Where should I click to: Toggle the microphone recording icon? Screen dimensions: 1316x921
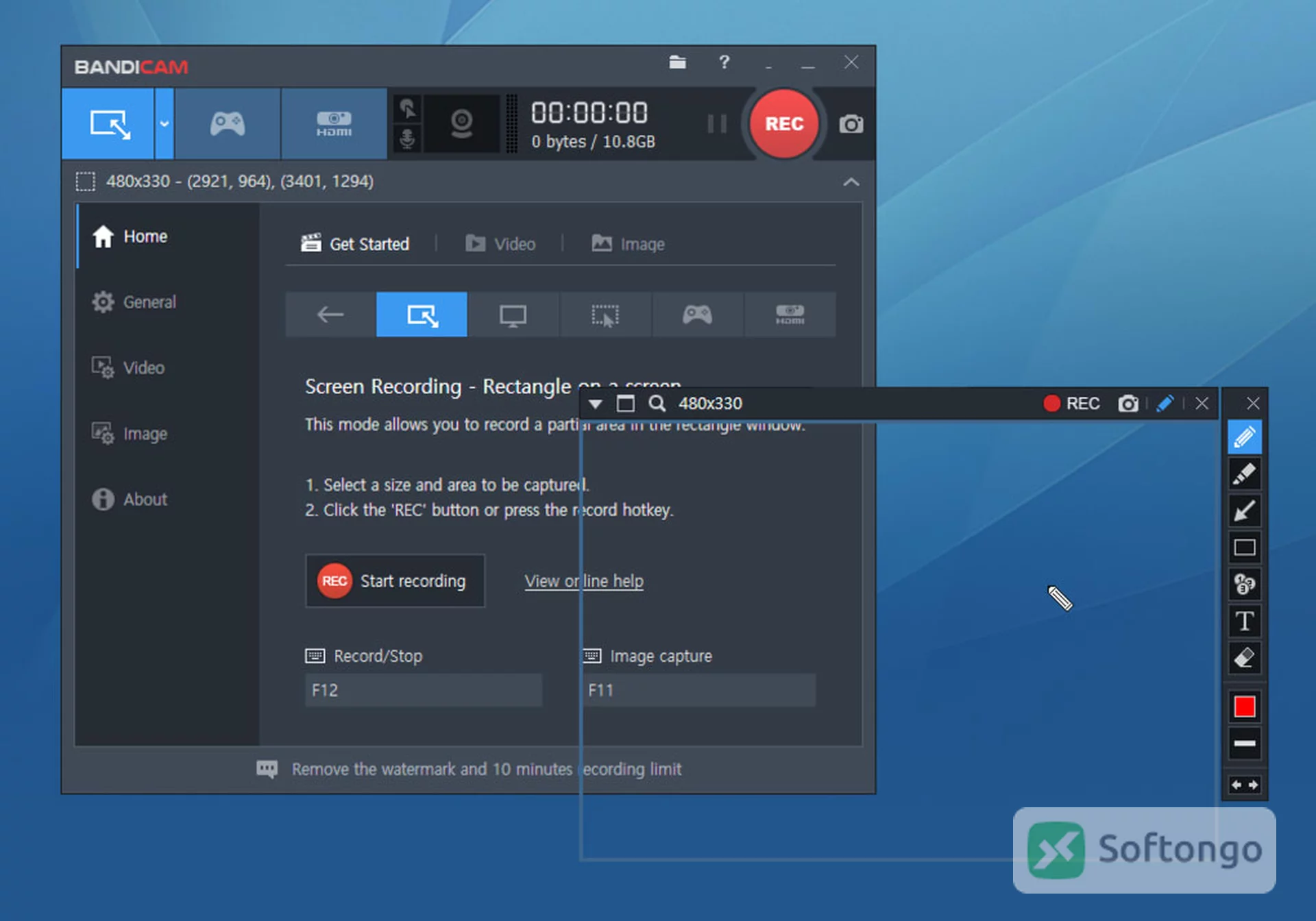point(408,139)
